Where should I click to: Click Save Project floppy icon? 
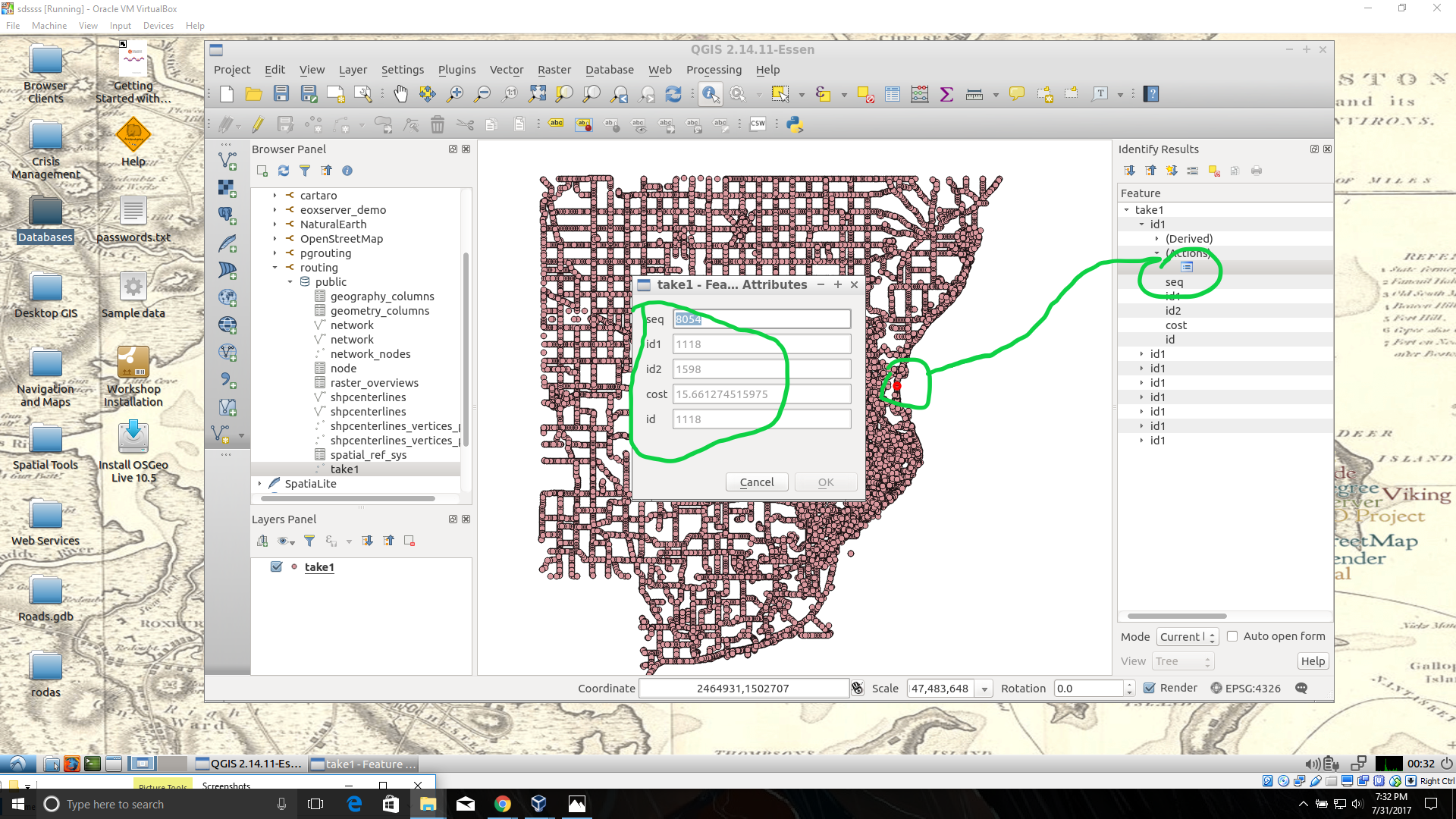pos(281,94)
